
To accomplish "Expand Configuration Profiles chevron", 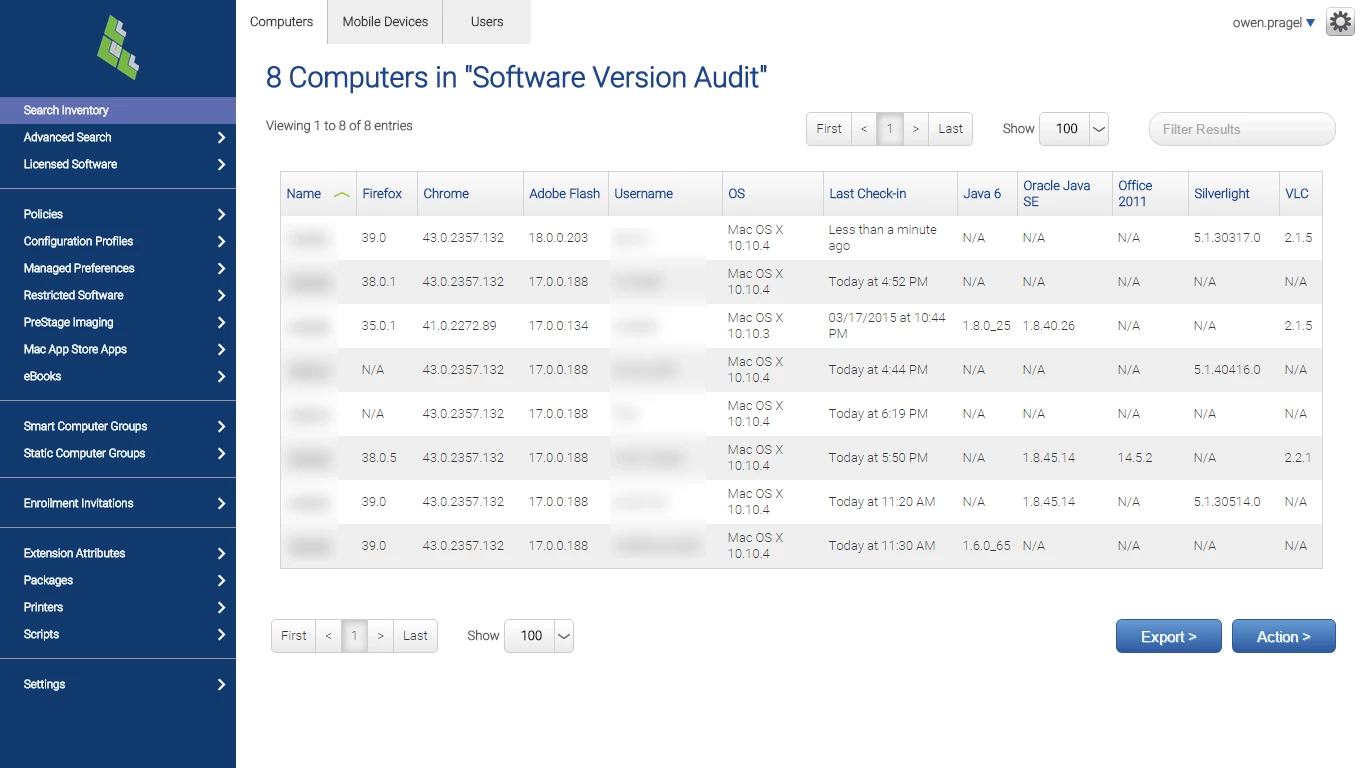I will 221,241.
